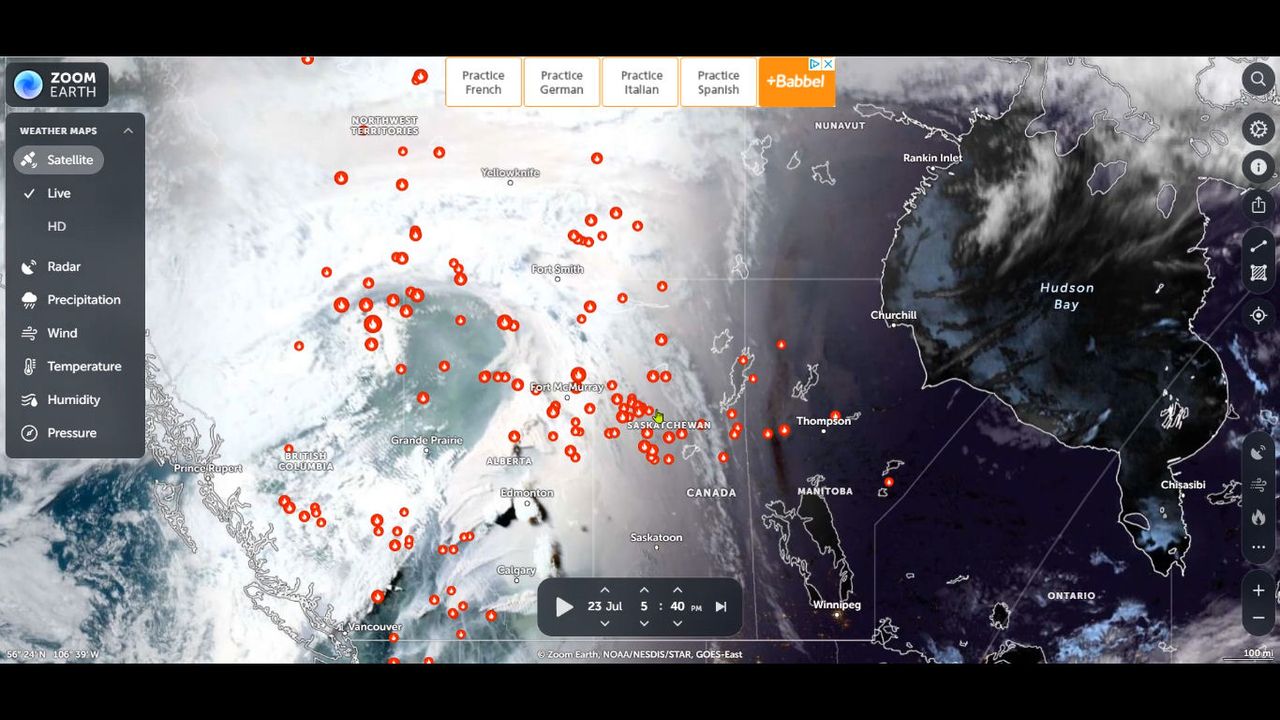Click the info icon button
The image size is (1280, 720).
pyautogui.click(x=1258, y=167)
